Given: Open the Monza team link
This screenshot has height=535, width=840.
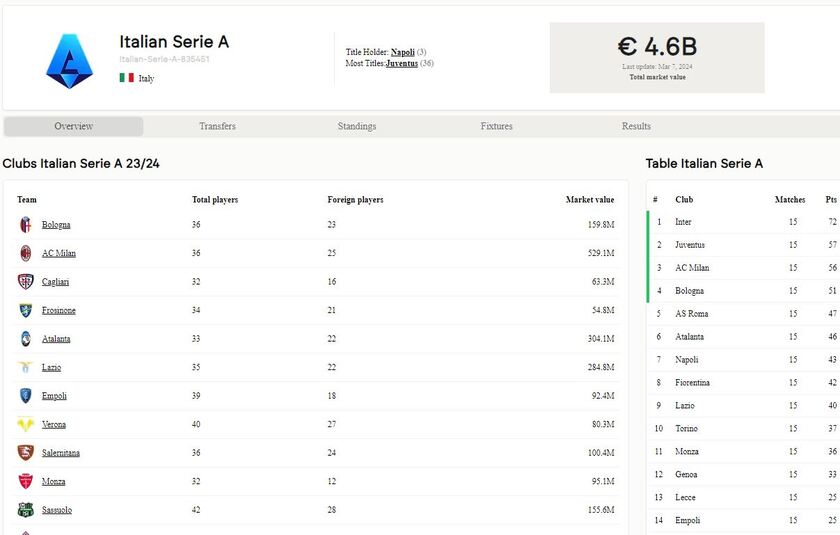Looking at the screenshot, I should (54, 481).
